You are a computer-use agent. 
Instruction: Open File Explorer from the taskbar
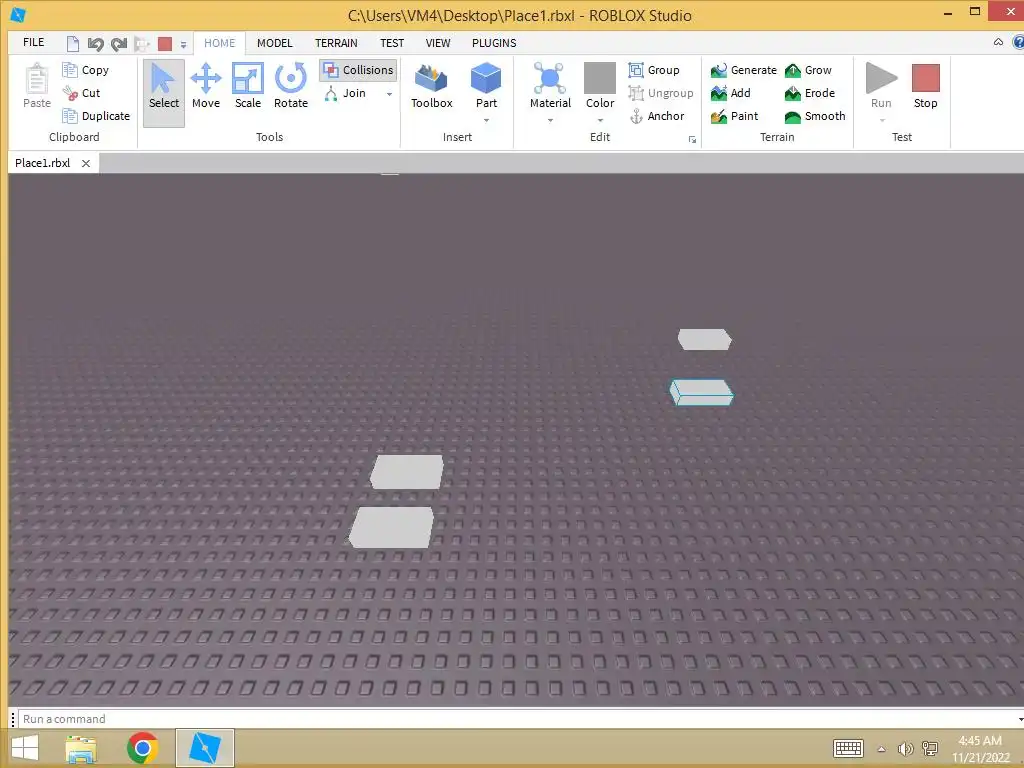(x=82, y=748)
